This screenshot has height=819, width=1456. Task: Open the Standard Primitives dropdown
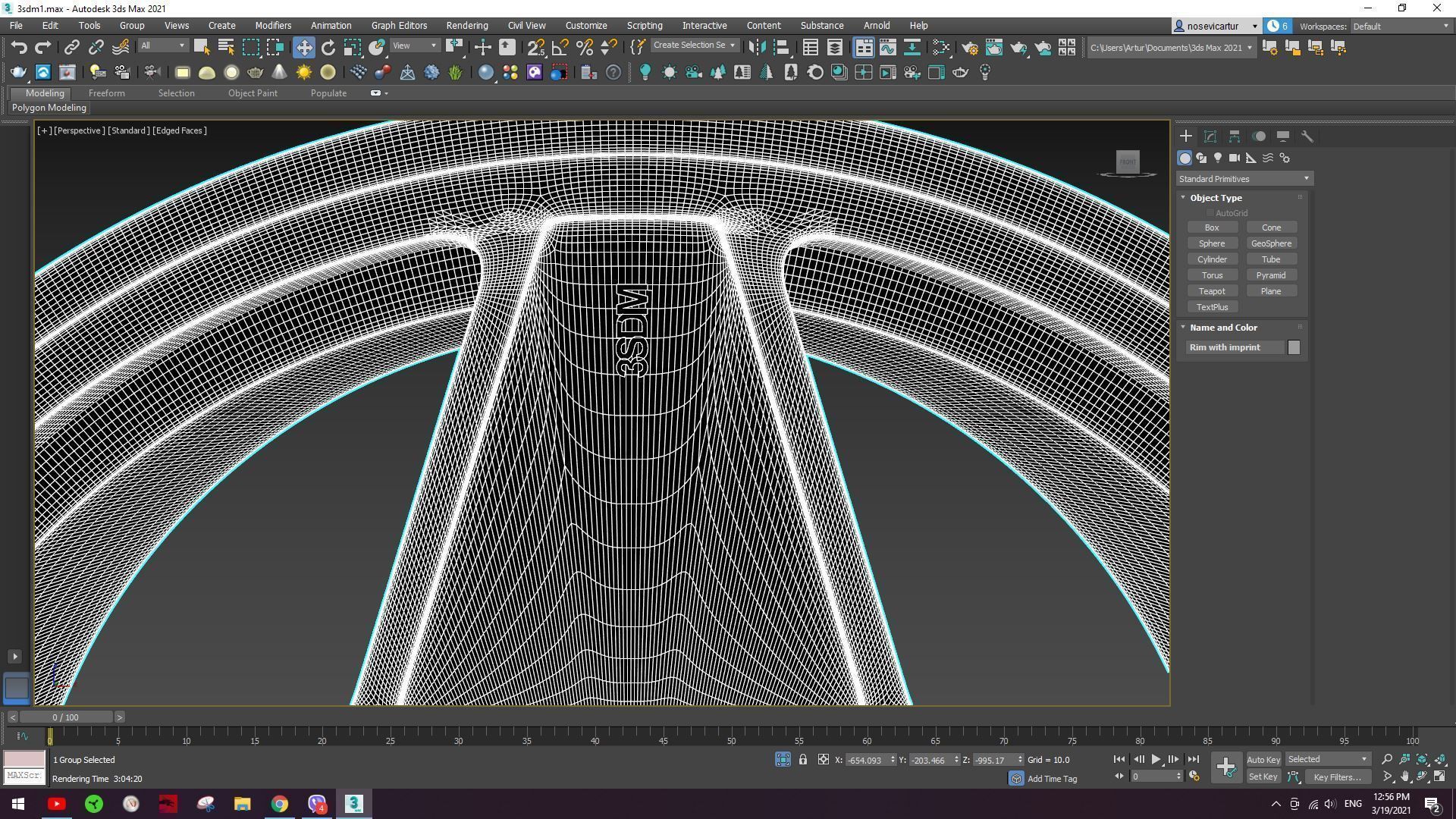pos(1244,179)
